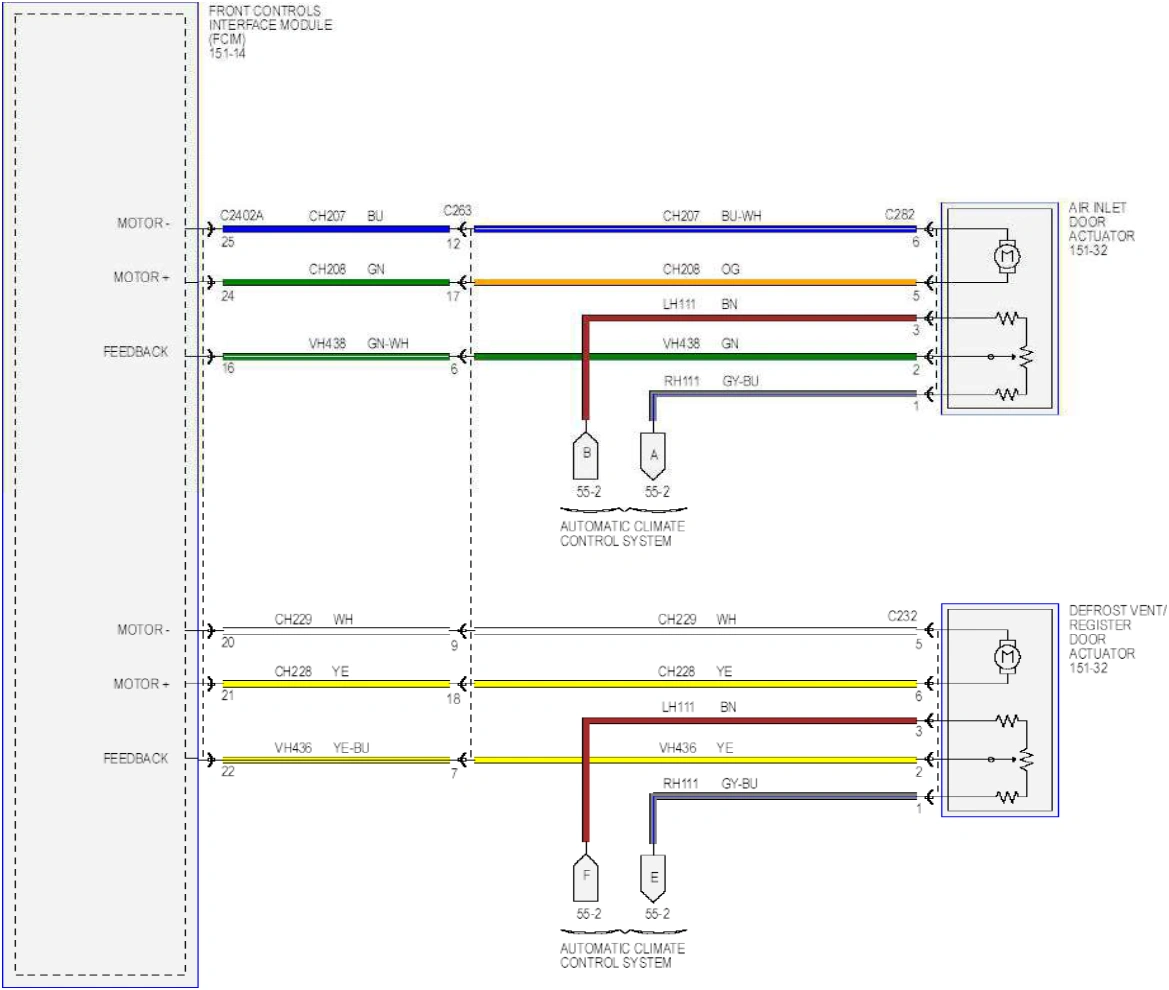Select reference connector B to page 55-2
The image size is (1169, 990).
[x=586, y=455]
